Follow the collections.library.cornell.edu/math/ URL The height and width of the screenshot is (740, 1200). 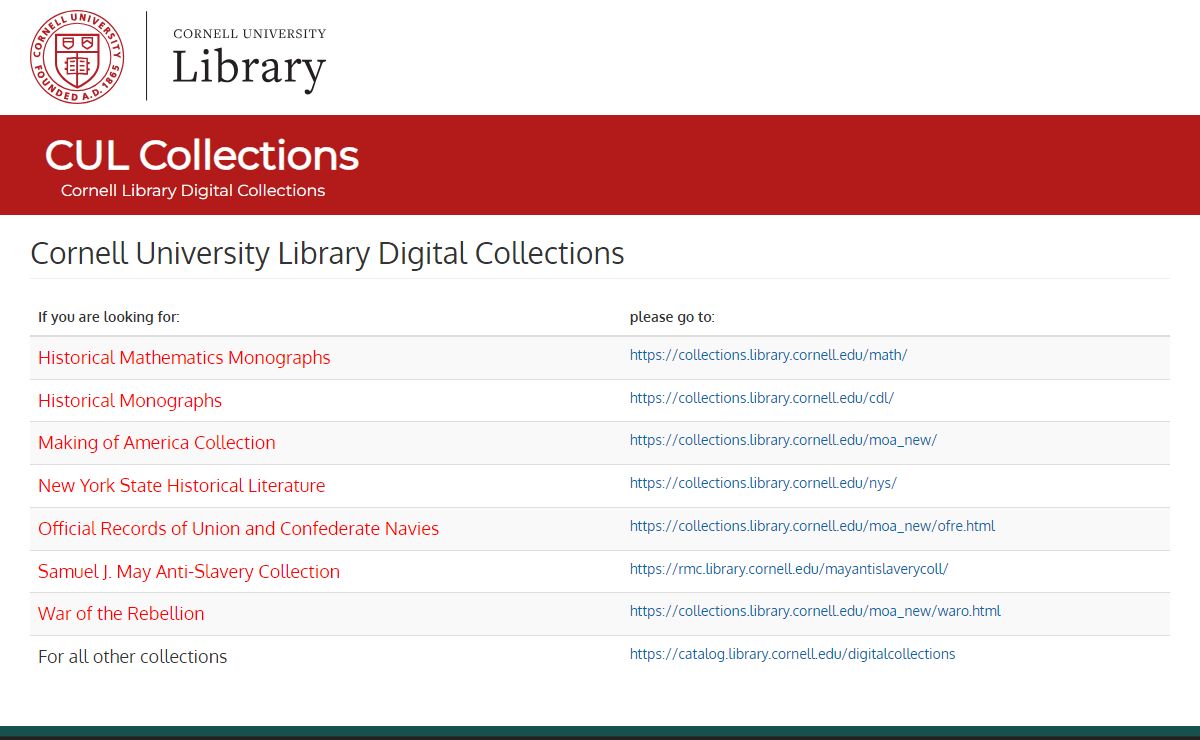pos(768,354)
